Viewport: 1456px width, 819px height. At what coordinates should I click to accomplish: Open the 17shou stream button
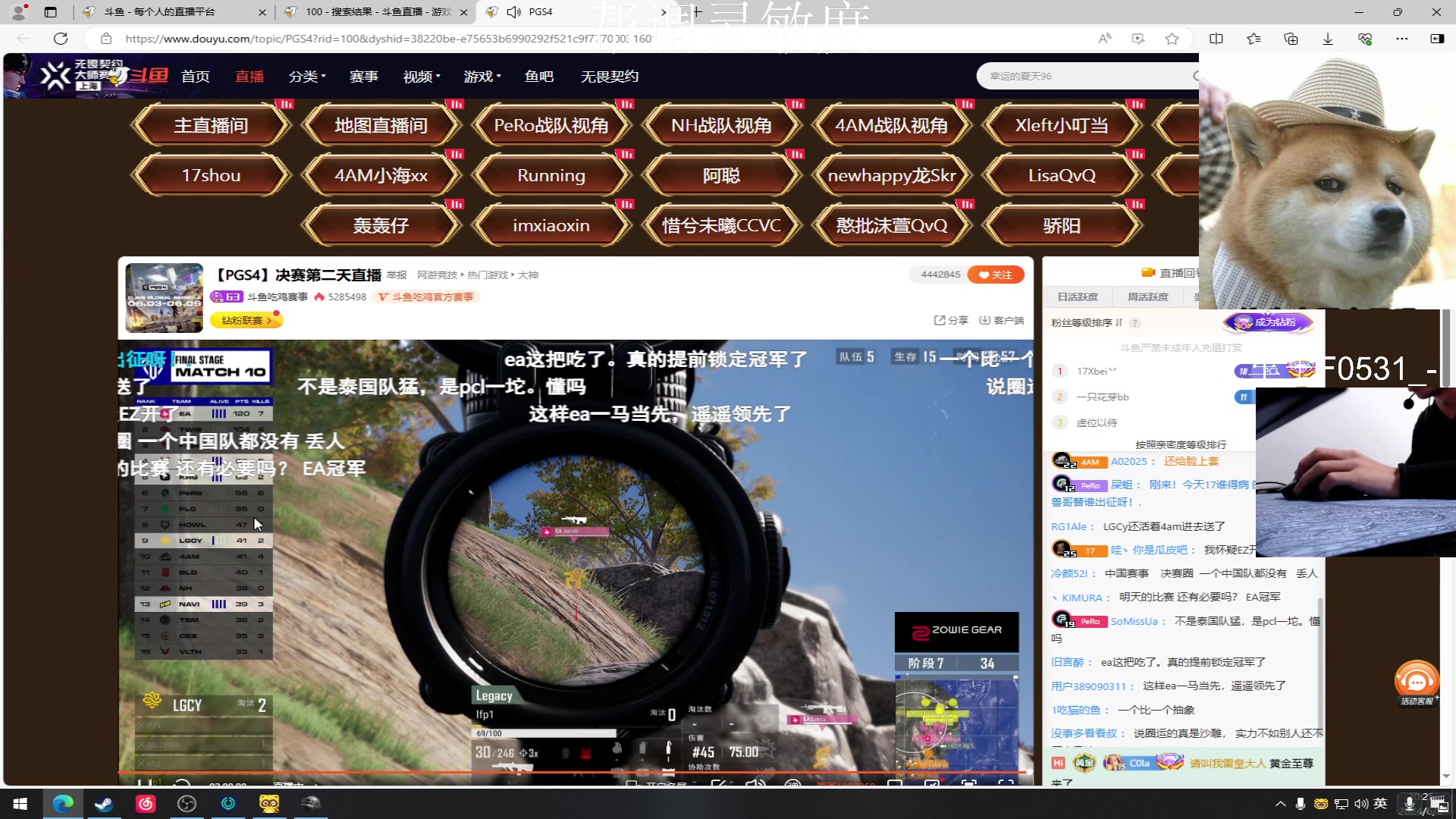click(x=211, y=175)
